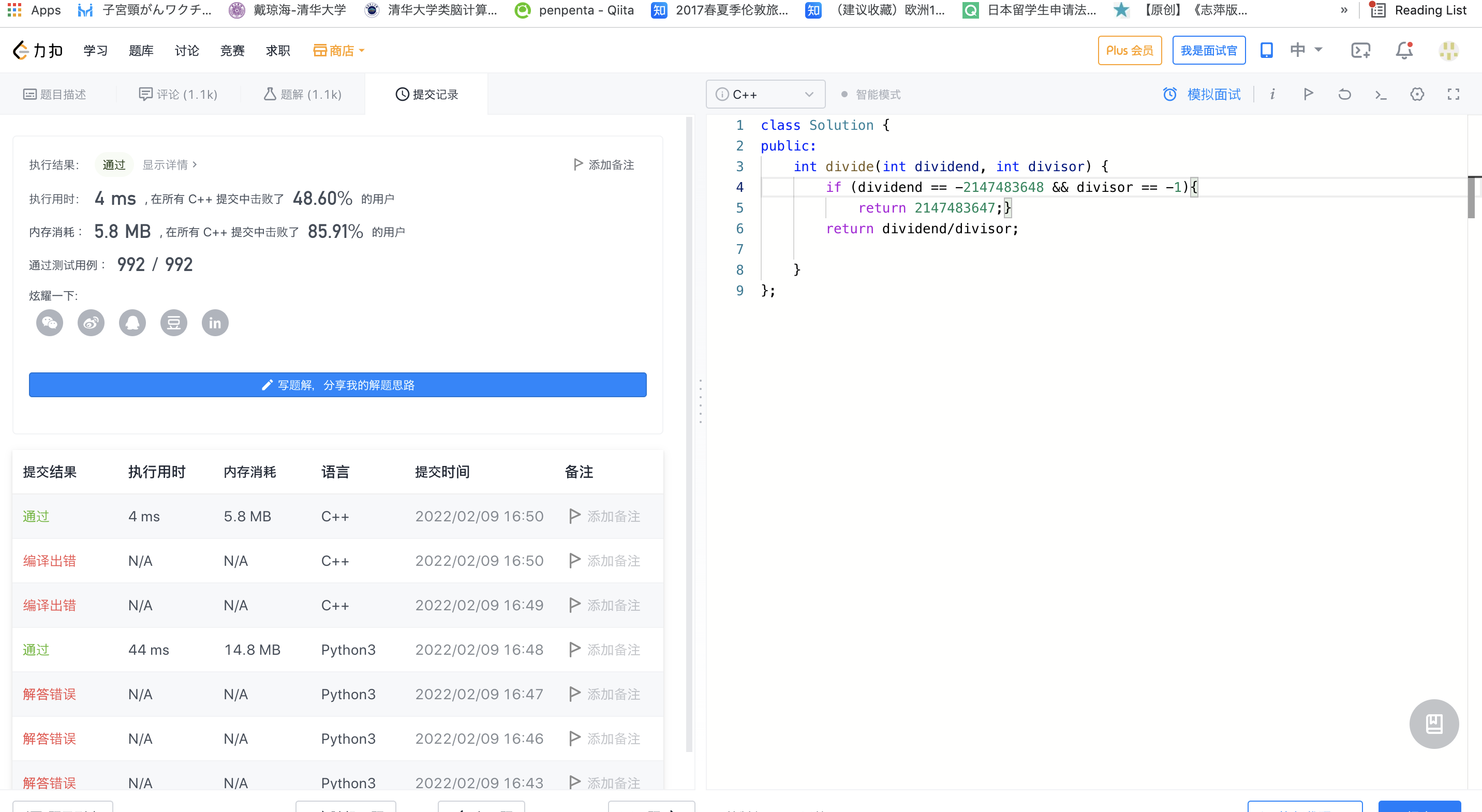
Task: Open the 44 ms 通过 Python3 submission
Action: coord(36,650)
